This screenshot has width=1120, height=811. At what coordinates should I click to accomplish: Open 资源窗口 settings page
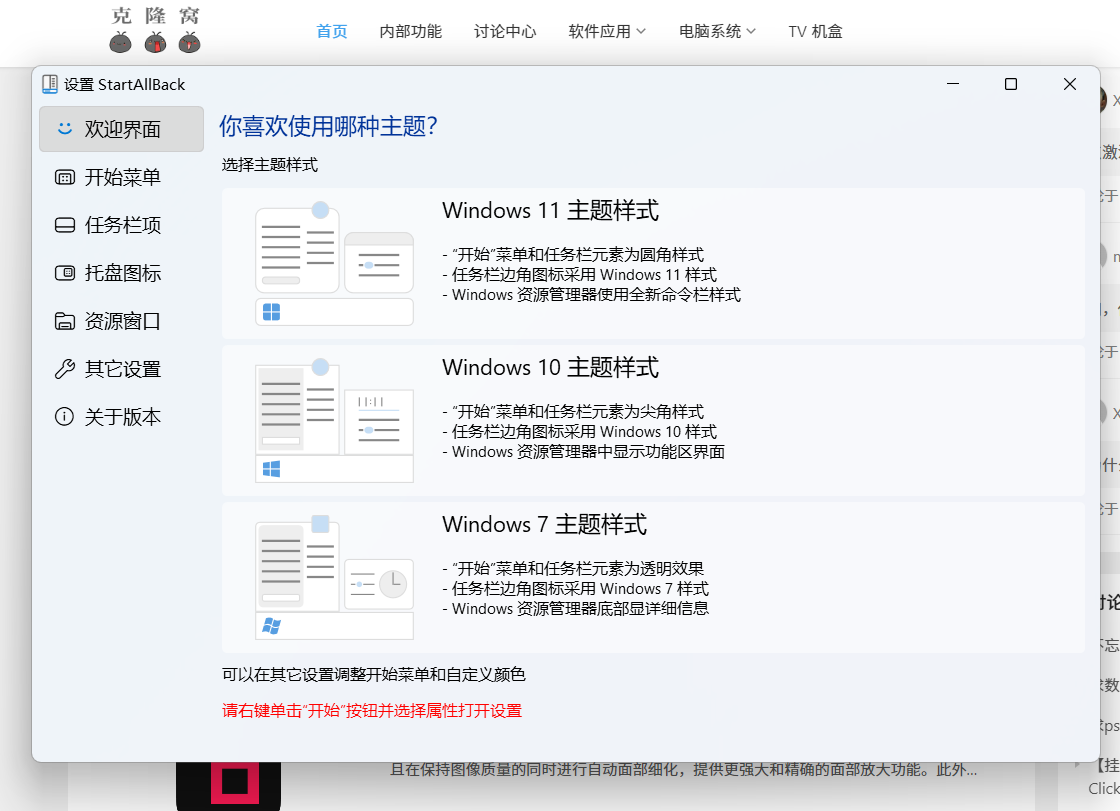(121, 321)
